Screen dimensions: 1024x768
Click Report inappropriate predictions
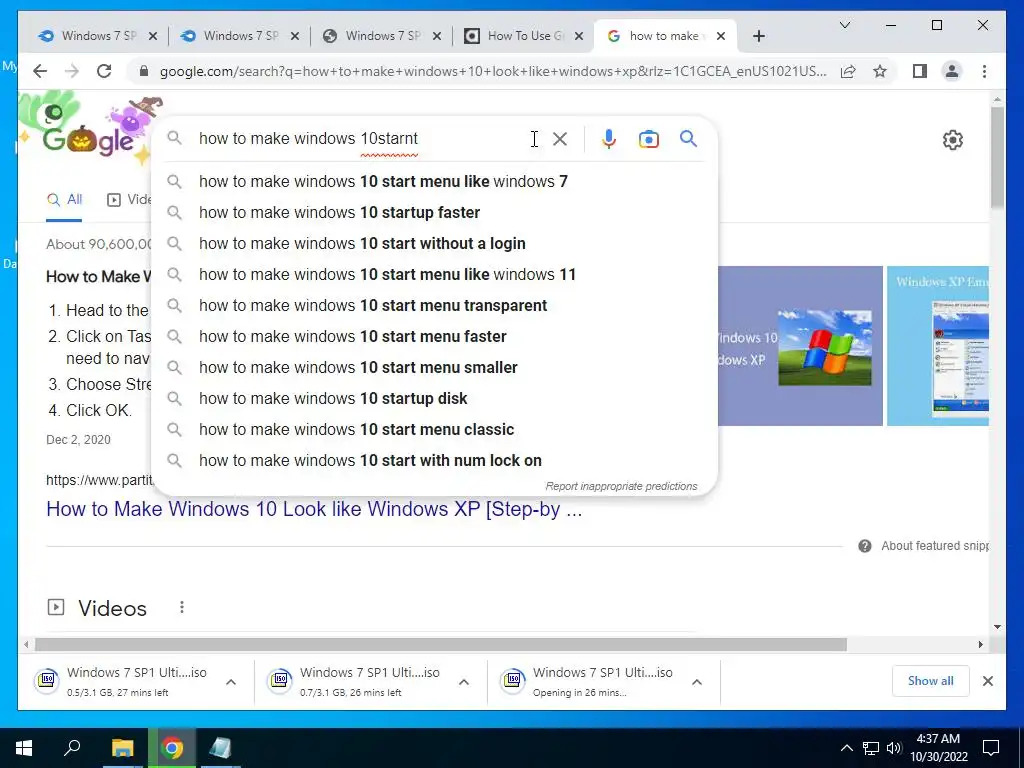click(621, 487)
